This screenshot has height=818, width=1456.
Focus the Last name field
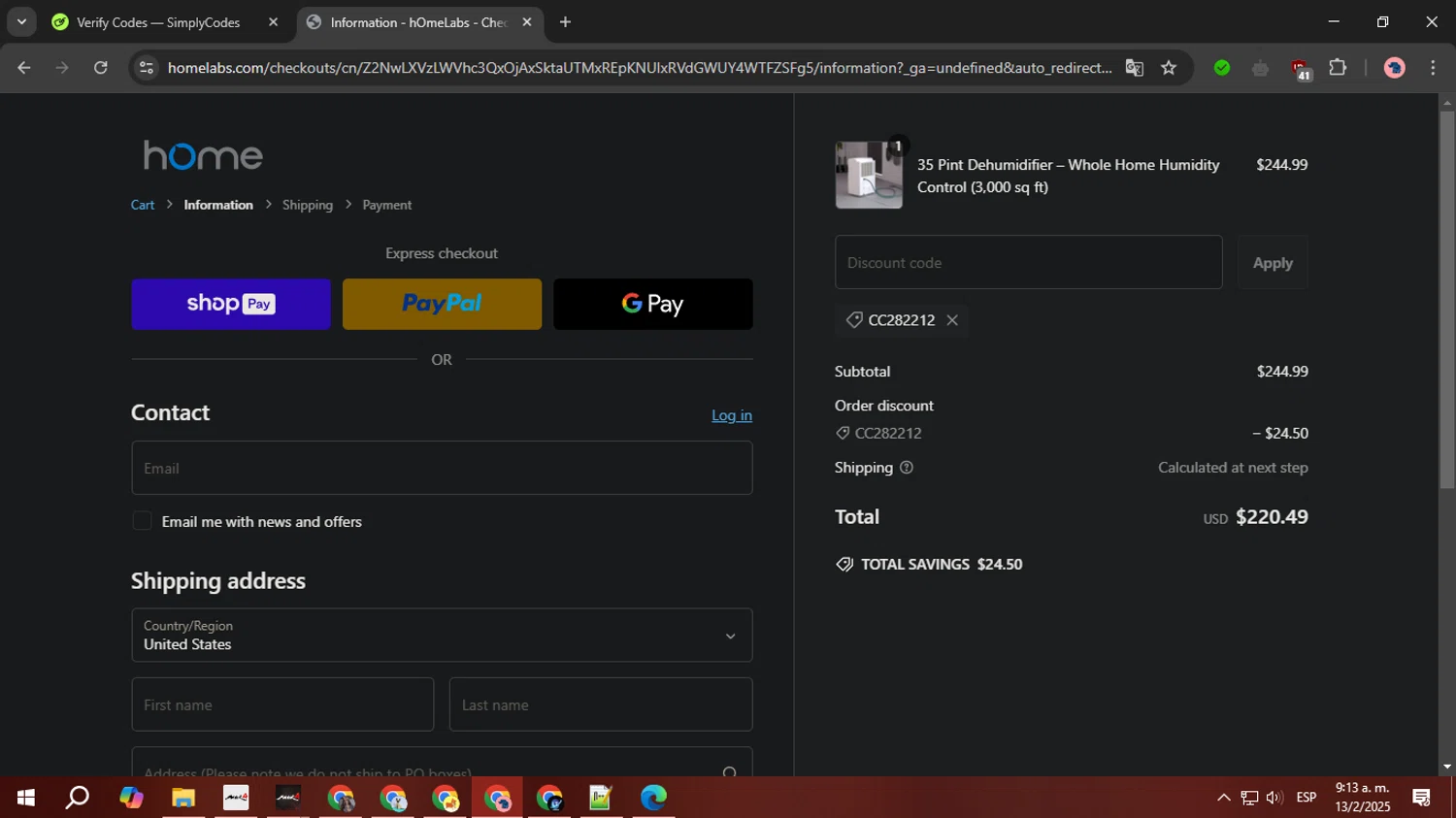(601, 704)
